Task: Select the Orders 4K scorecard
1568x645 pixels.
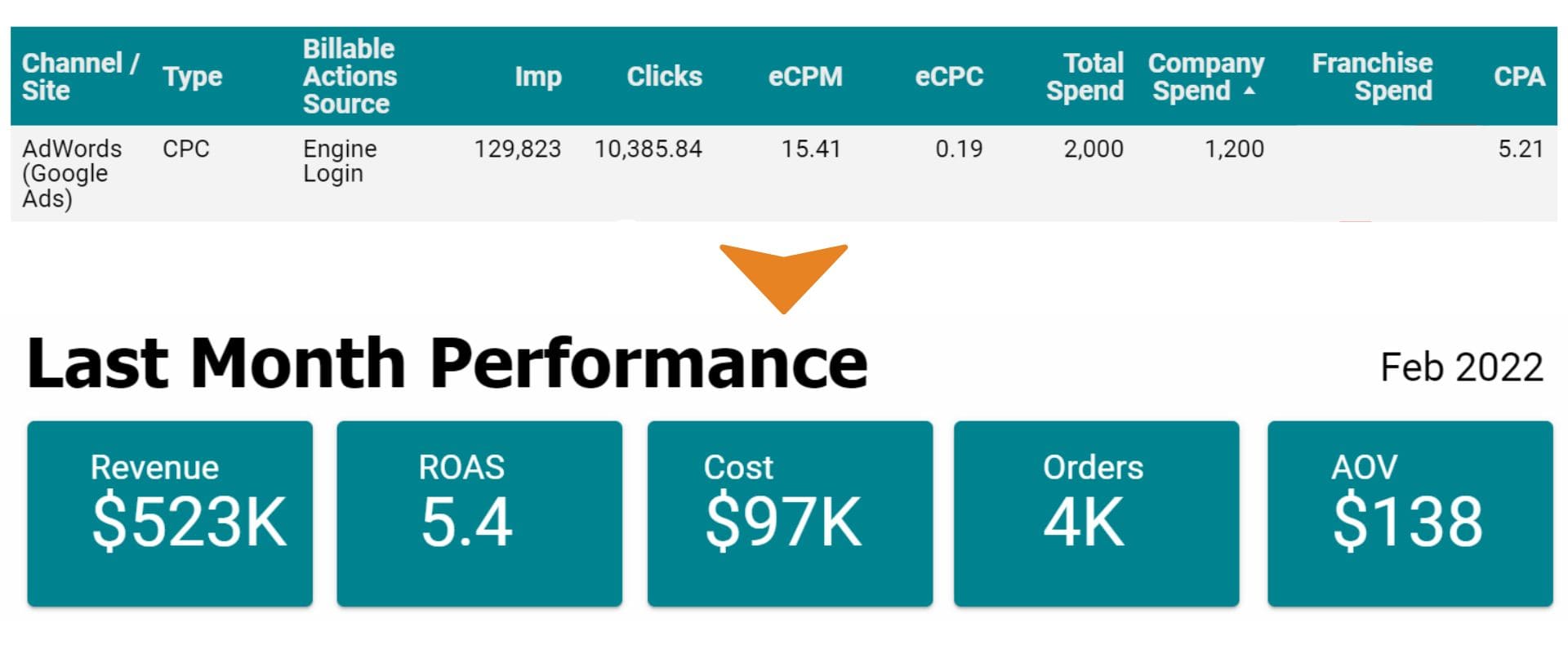Action: (x=1096, y=514)
